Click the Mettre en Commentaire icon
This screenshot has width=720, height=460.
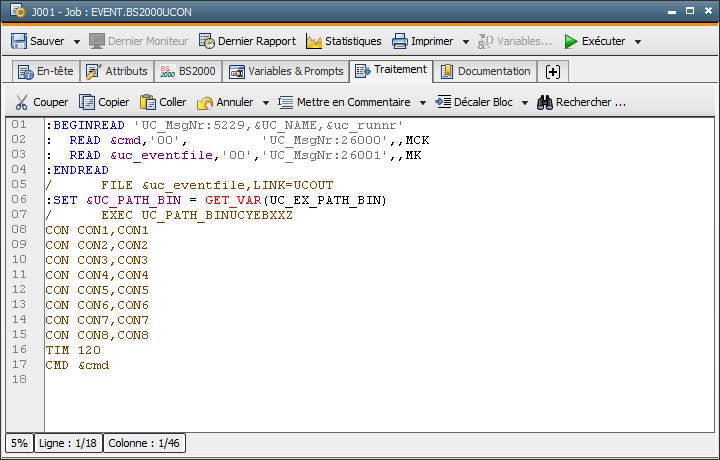[286, 102]
